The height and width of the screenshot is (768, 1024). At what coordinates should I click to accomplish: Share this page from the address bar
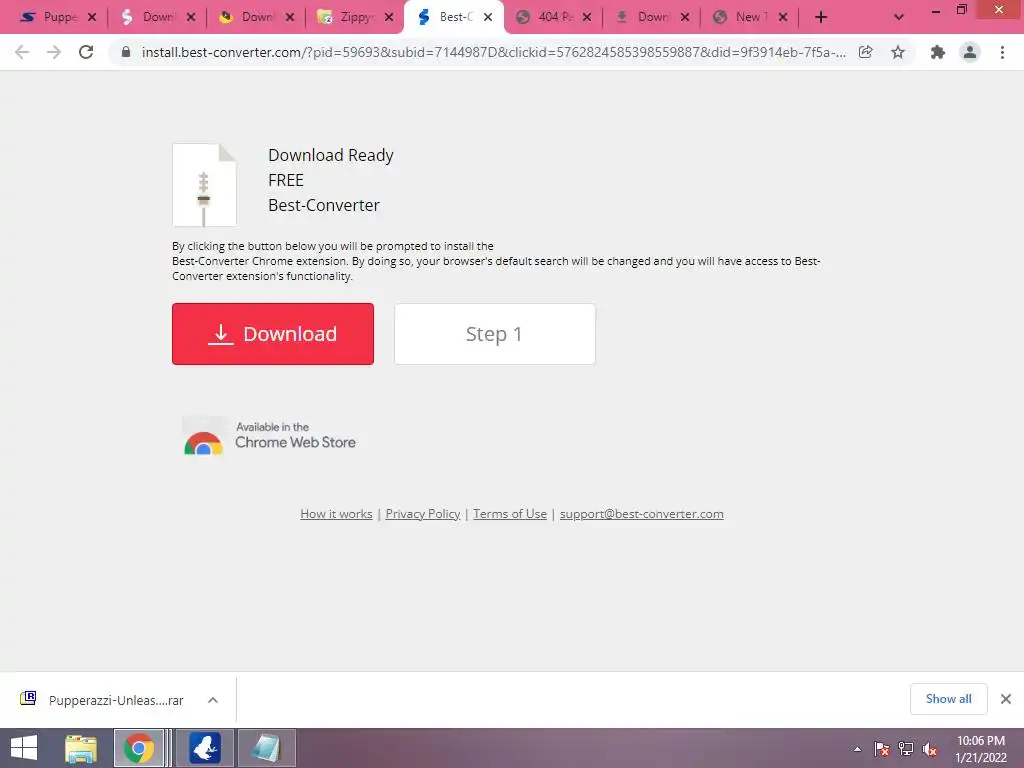point(866,52)
